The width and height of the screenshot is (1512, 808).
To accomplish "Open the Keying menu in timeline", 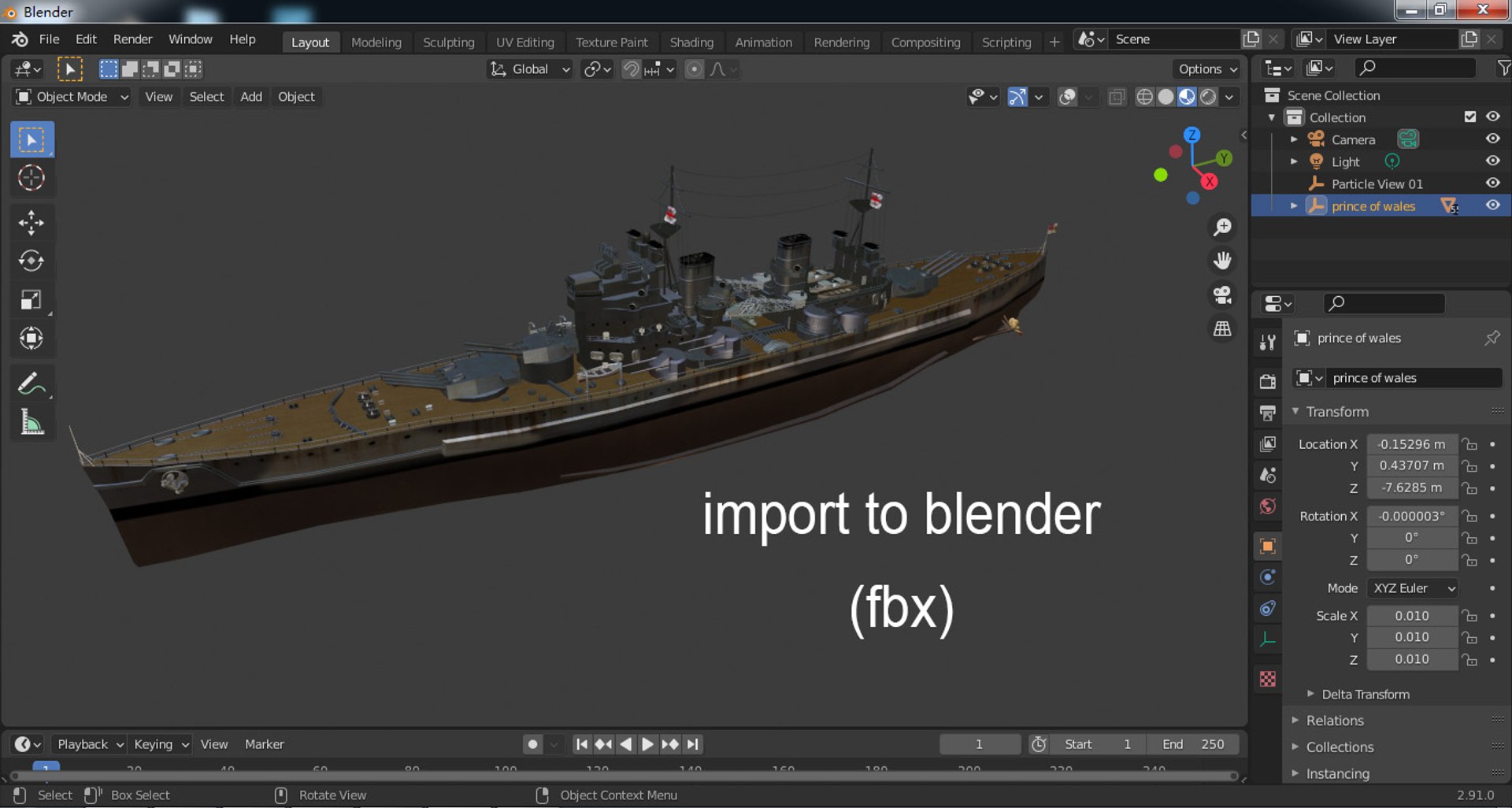I will pyautogui.click(x=161, y=744).
